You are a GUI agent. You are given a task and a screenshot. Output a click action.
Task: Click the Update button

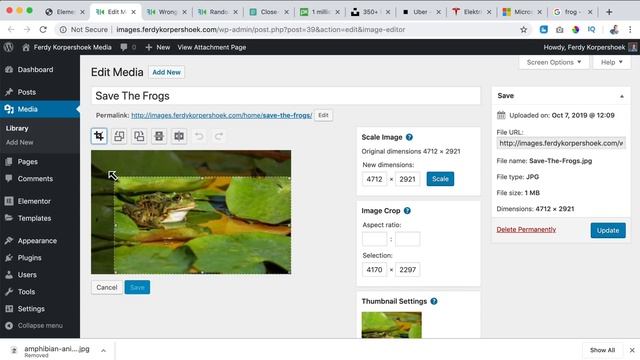(608, 230)
